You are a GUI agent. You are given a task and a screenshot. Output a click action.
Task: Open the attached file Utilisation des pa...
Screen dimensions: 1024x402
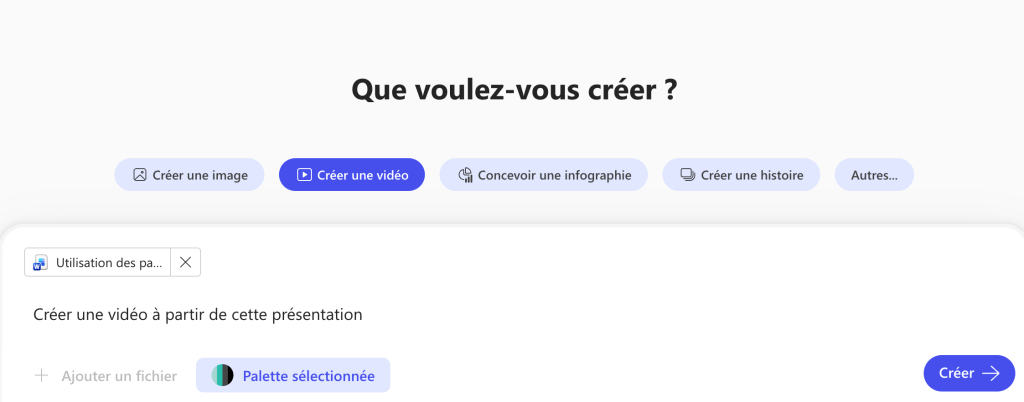pyautogui.click(x=109, y=263)
